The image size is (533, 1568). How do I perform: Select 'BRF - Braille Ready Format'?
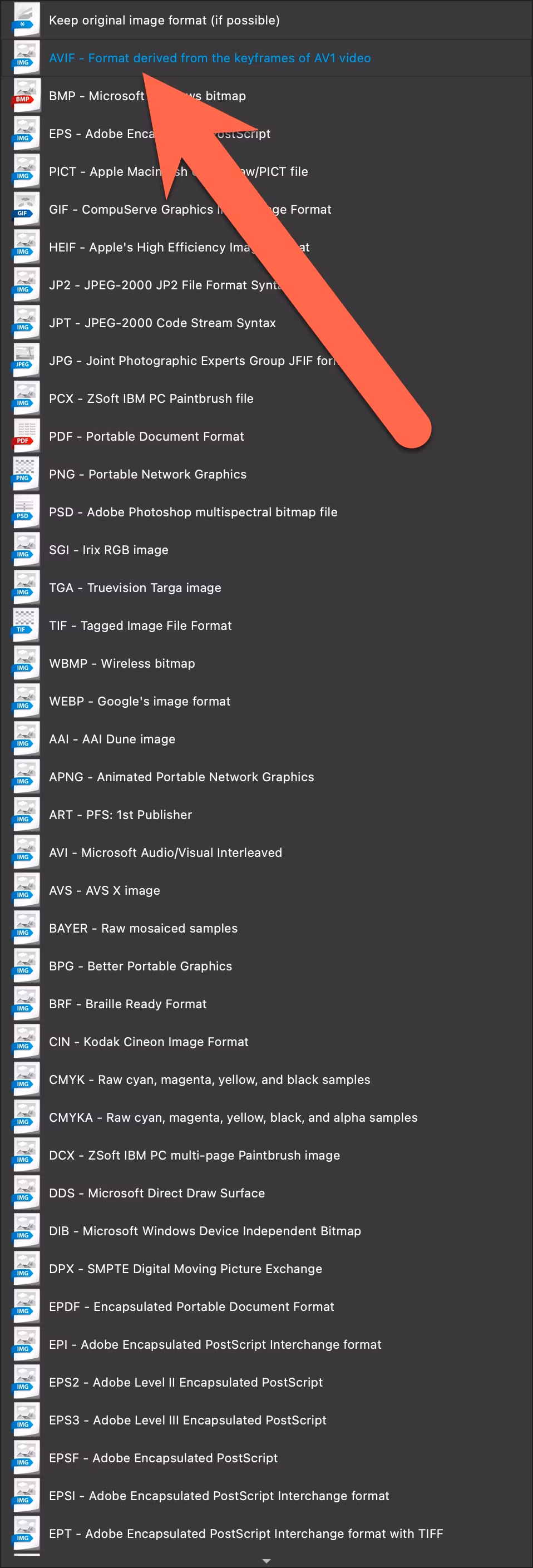(266, 1003)
